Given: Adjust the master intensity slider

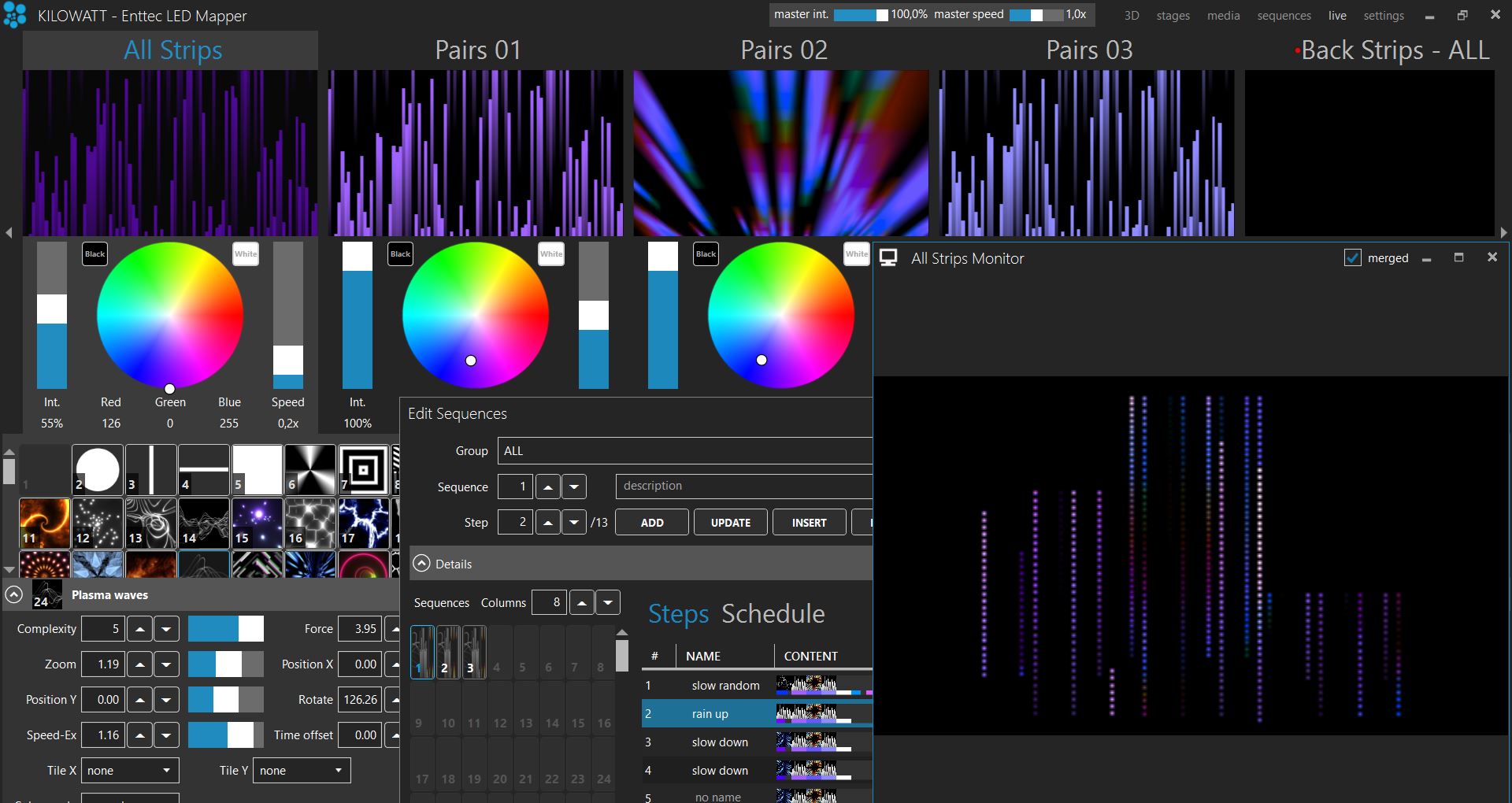Looking at the screenshot, I should coord(860,15).
